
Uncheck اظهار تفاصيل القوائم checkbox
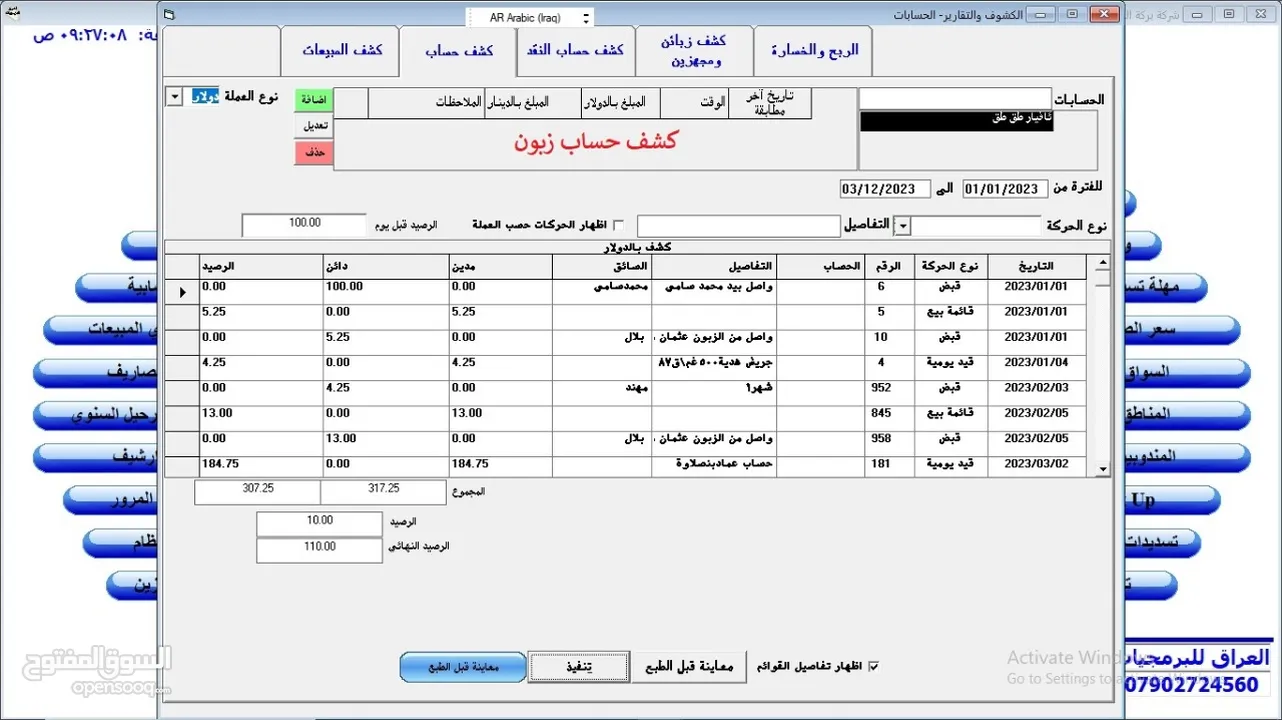pos(874,666)
